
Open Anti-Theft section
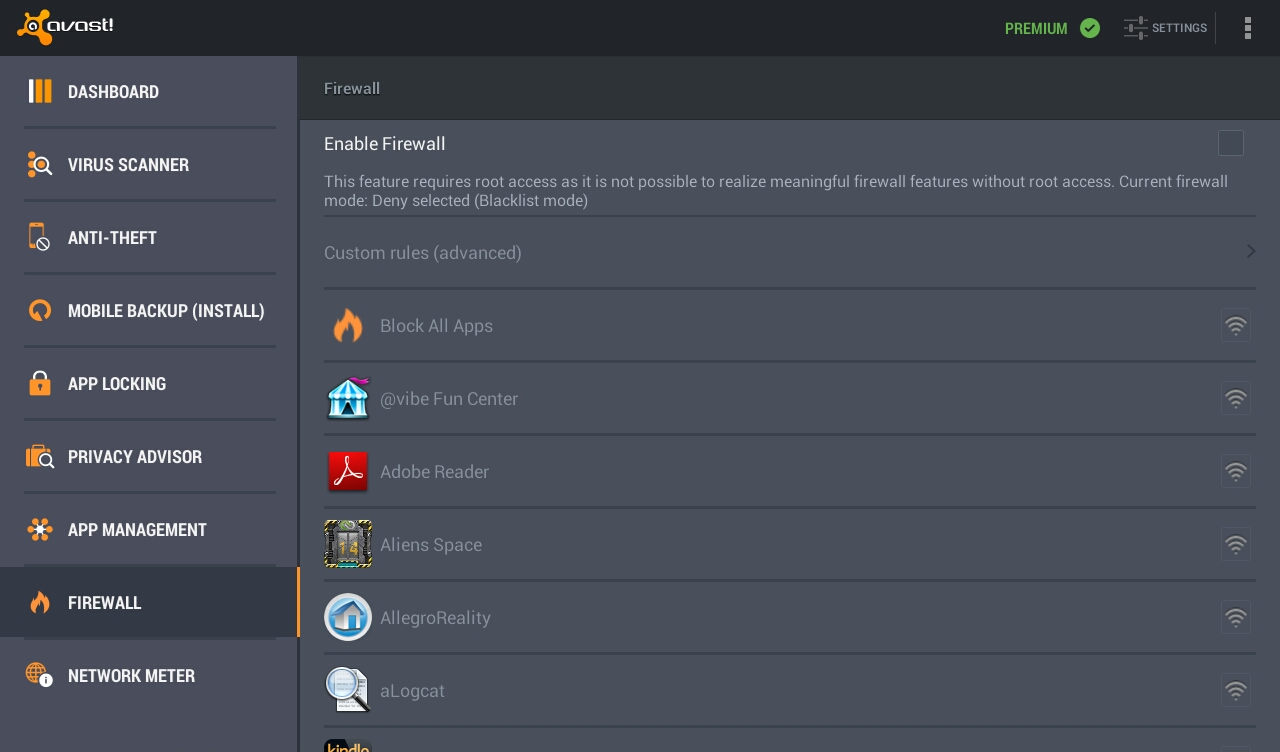[150, 237]
